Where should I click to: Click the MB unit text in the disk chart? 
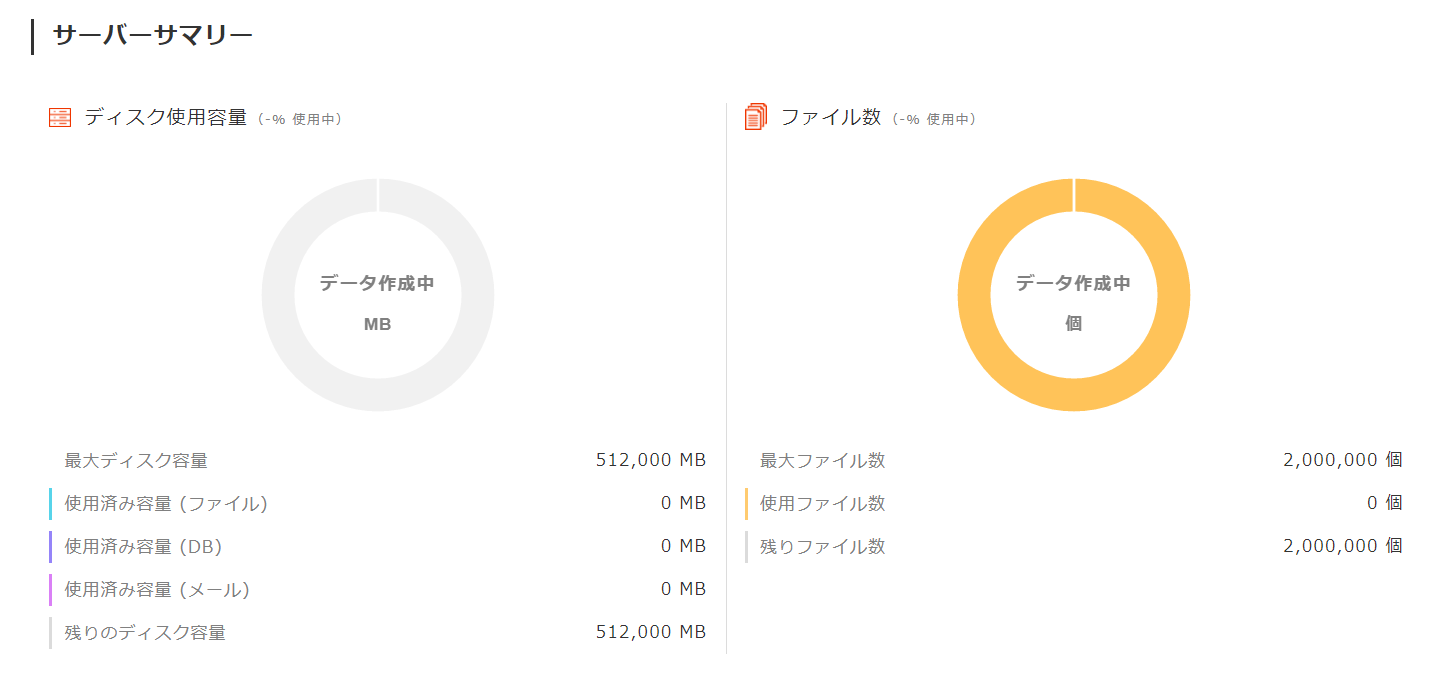(x=378, y=323)
